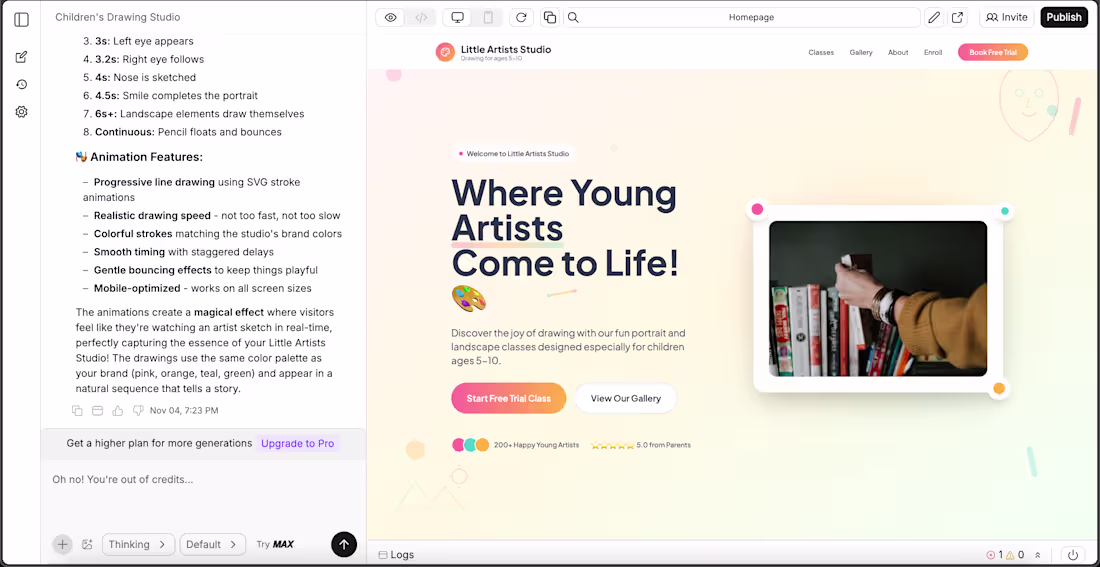
Task: Click the pages copy icon beside refresh
Action: pyautogui.click(x=550, y=18)
